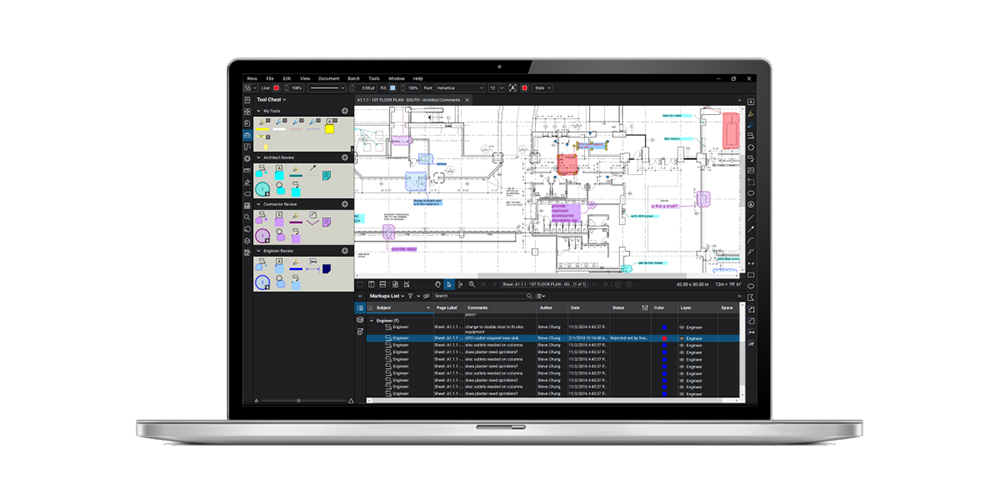Open Engineer Review settings gear

[345, 251]
